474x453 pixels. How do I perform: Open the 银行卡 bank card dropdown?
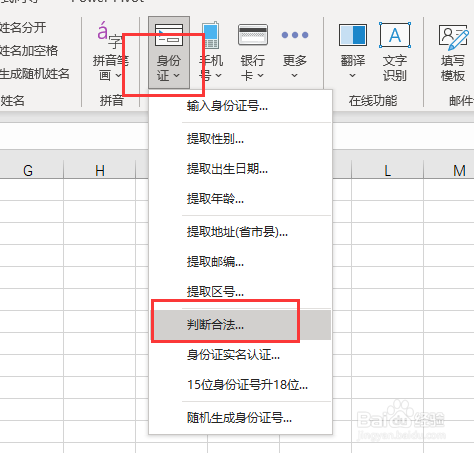tap(253, 53)
